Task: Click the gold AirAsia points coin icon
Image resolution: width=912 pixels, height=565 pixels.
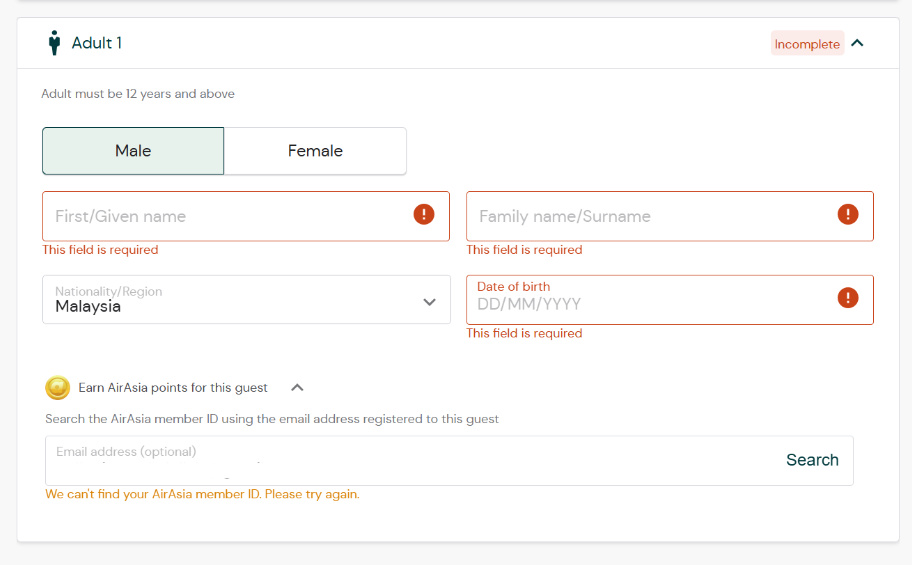Action: 57,388
